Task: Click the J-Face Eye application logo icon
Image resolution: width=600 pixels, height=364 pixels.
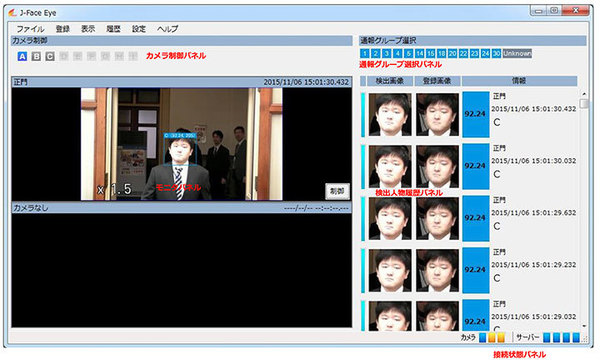Action: 12,13
